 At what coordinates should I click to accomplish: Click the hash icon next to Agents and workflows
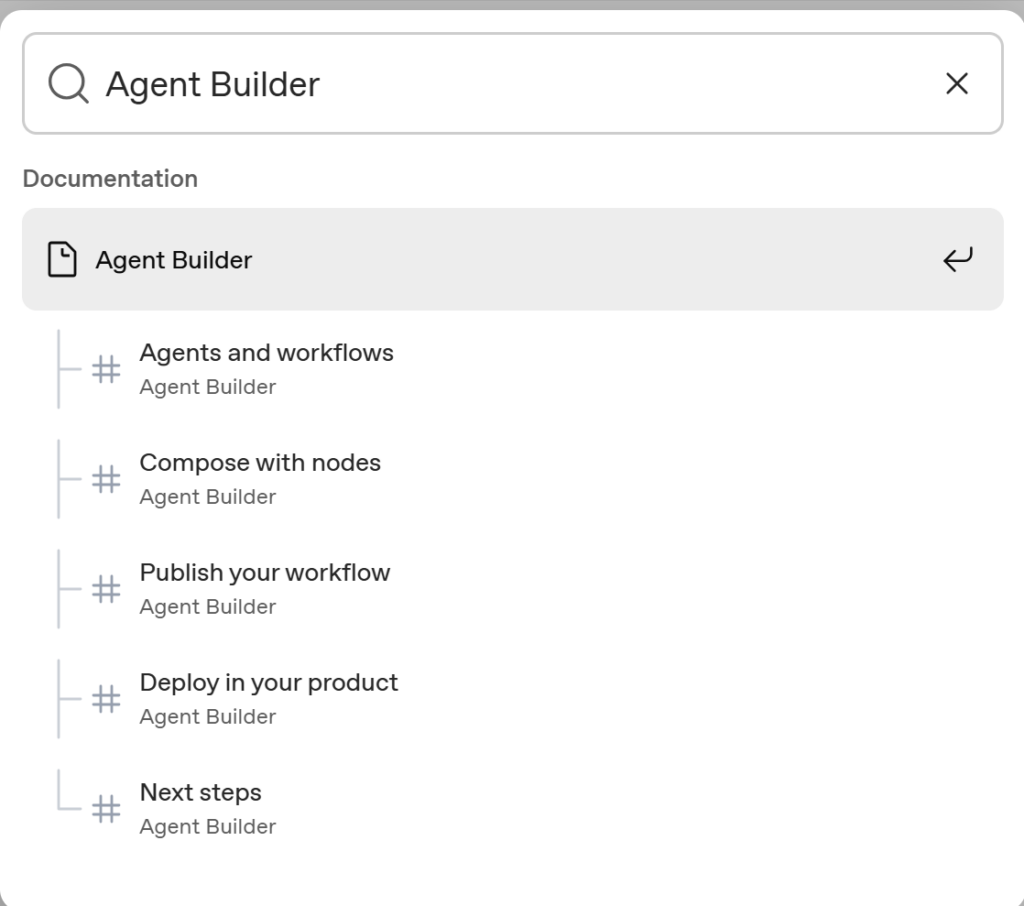106,370
